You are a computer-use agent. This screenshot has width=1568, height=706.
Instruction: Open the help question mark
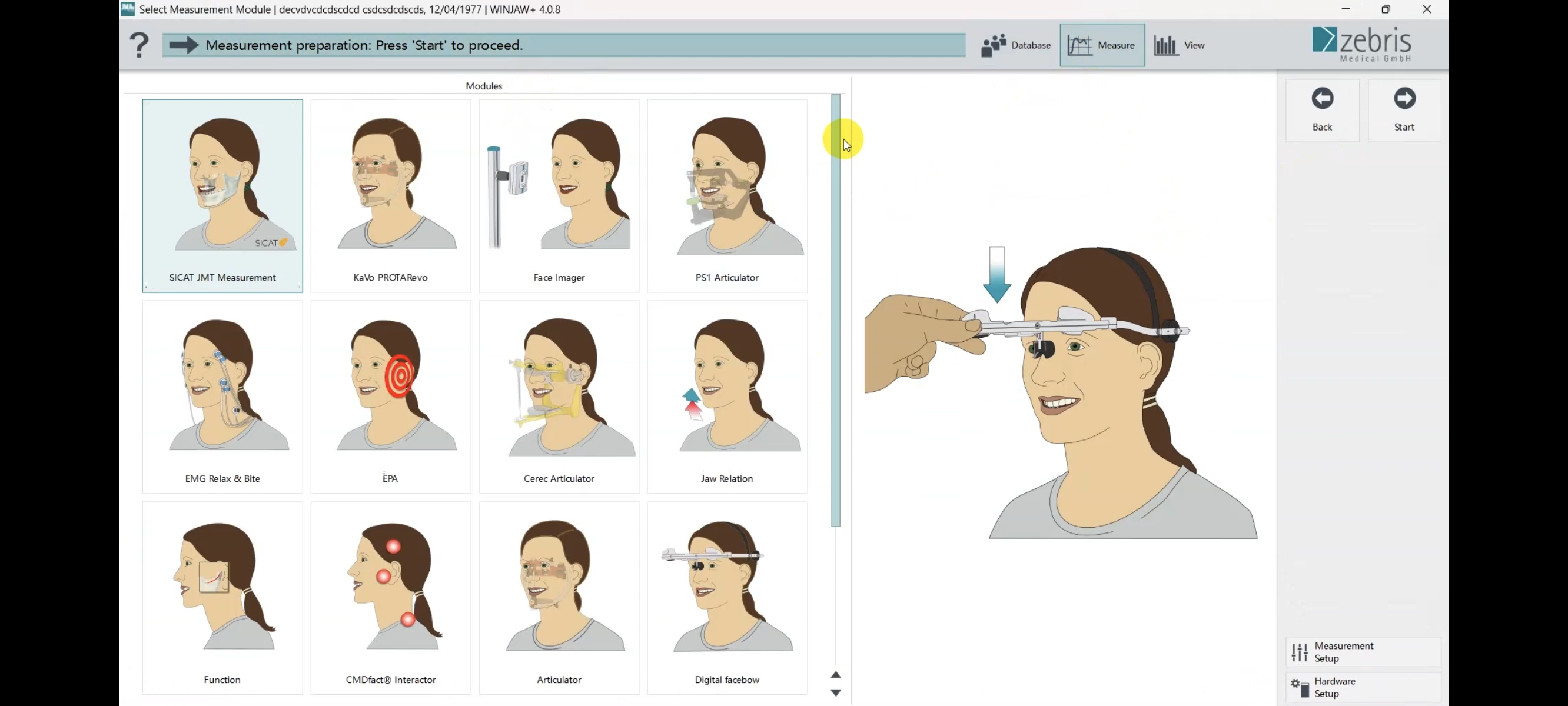[x=139, y=45]
